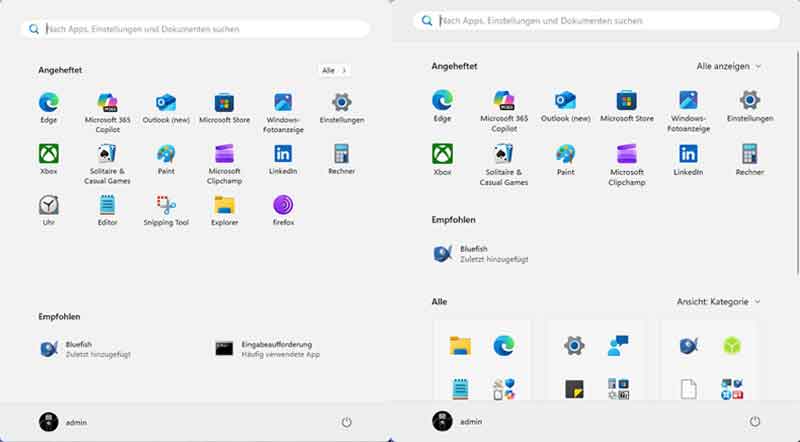Open File Explorer icon in Alle category tile

coord(460,346)
